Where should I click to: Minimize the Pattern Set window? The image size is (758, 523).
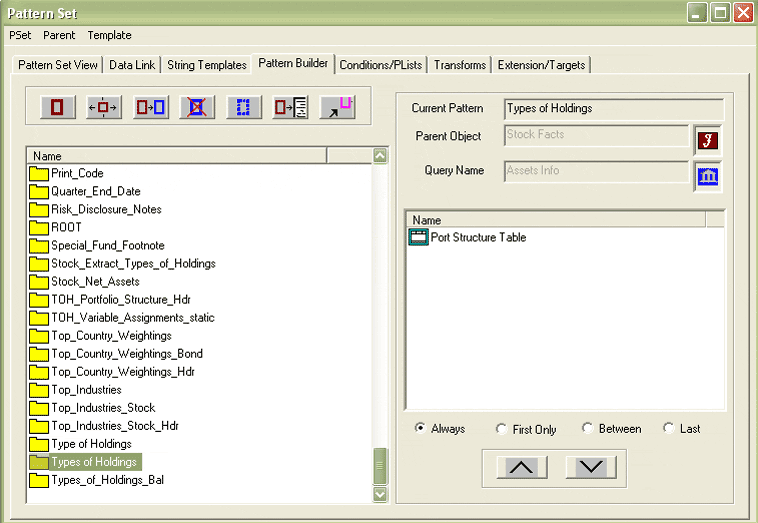[697, 13]
